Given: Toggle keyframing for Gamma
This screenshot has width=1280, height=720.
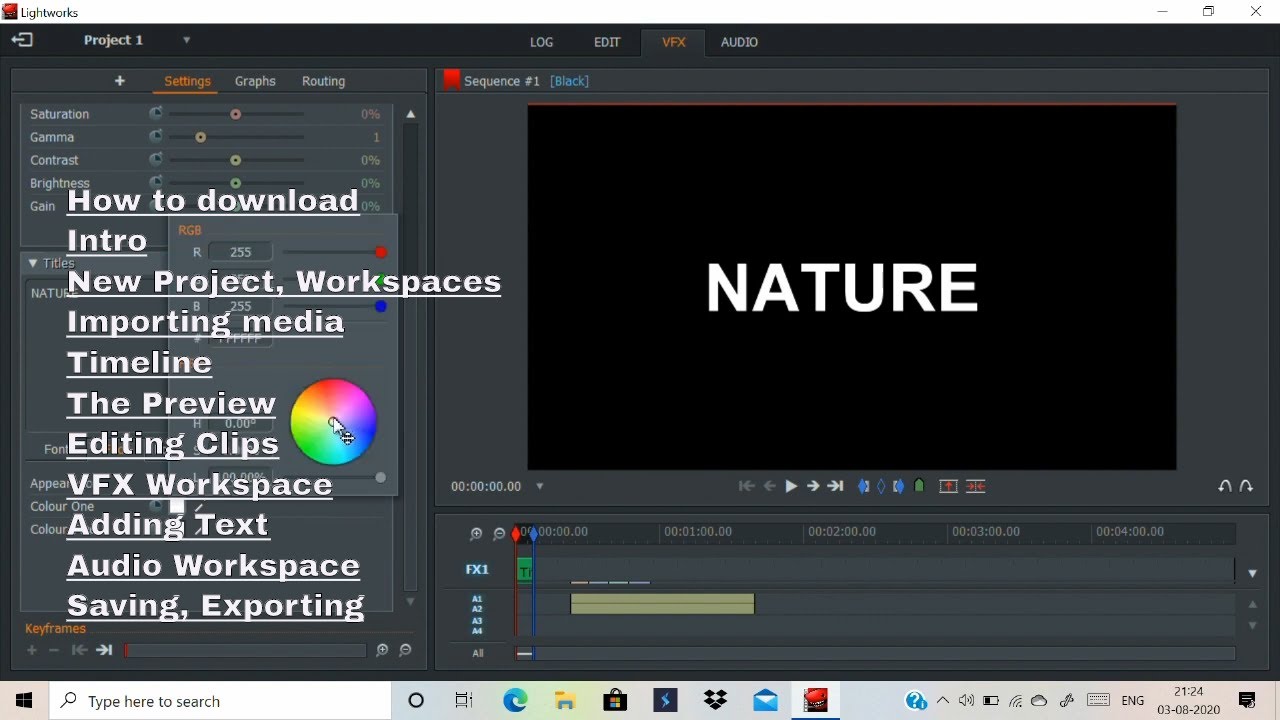Looking at the screenshot, I should pos(156,137).
